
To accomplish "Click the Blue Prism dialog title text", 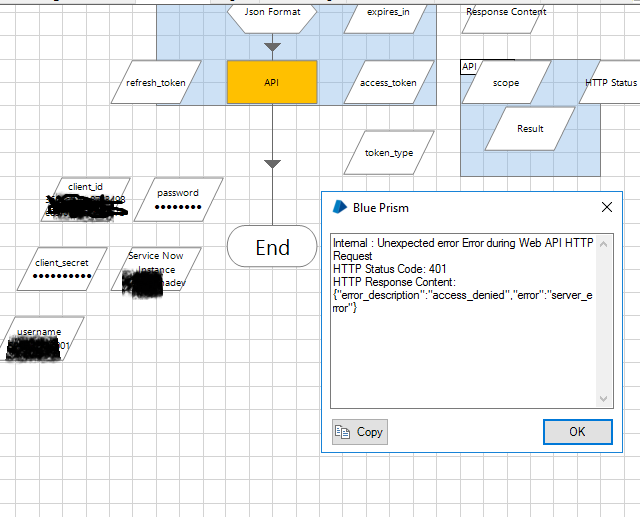I will [380, 208].
